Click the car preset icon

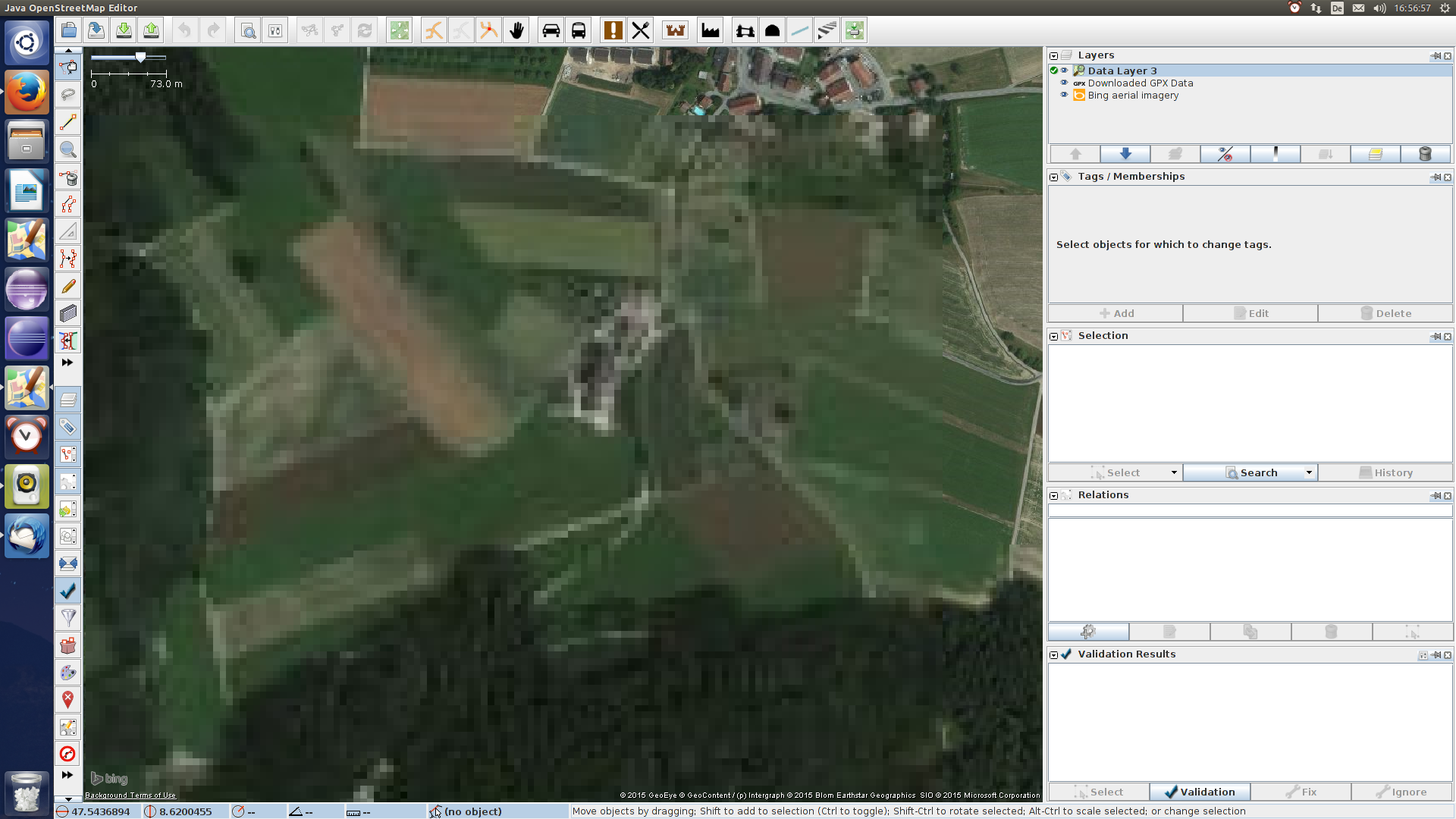[x=551, y=30]
